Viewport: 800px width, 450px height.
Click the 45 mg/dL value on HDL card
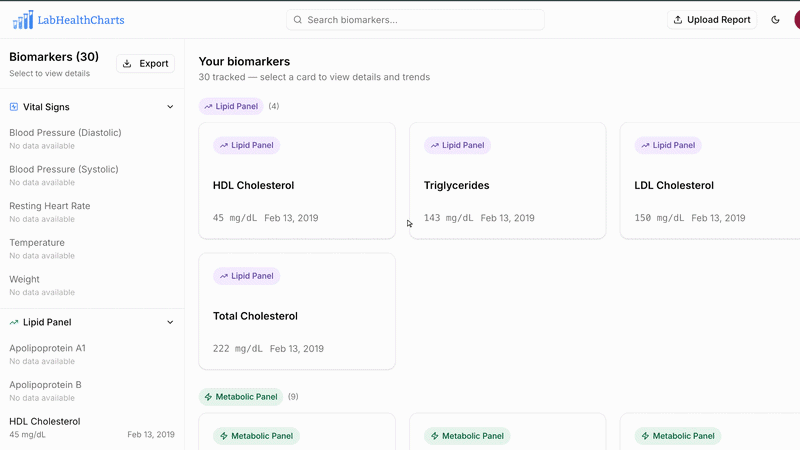[235, 218]
